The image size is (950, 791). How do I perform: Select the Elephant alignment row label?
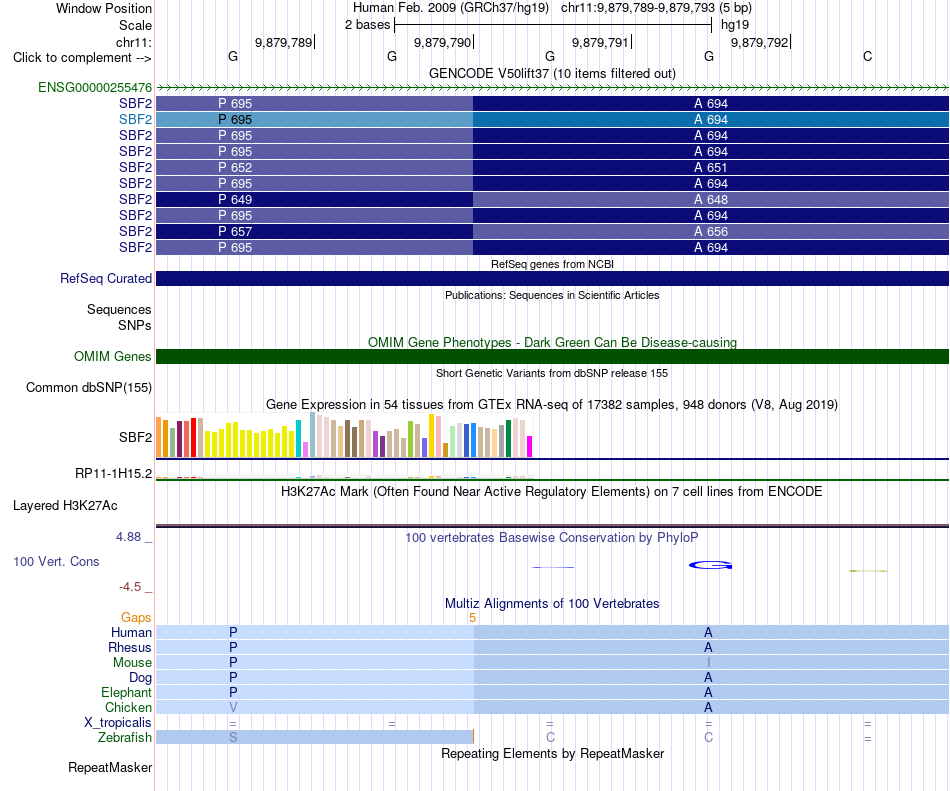click(126, 692)
